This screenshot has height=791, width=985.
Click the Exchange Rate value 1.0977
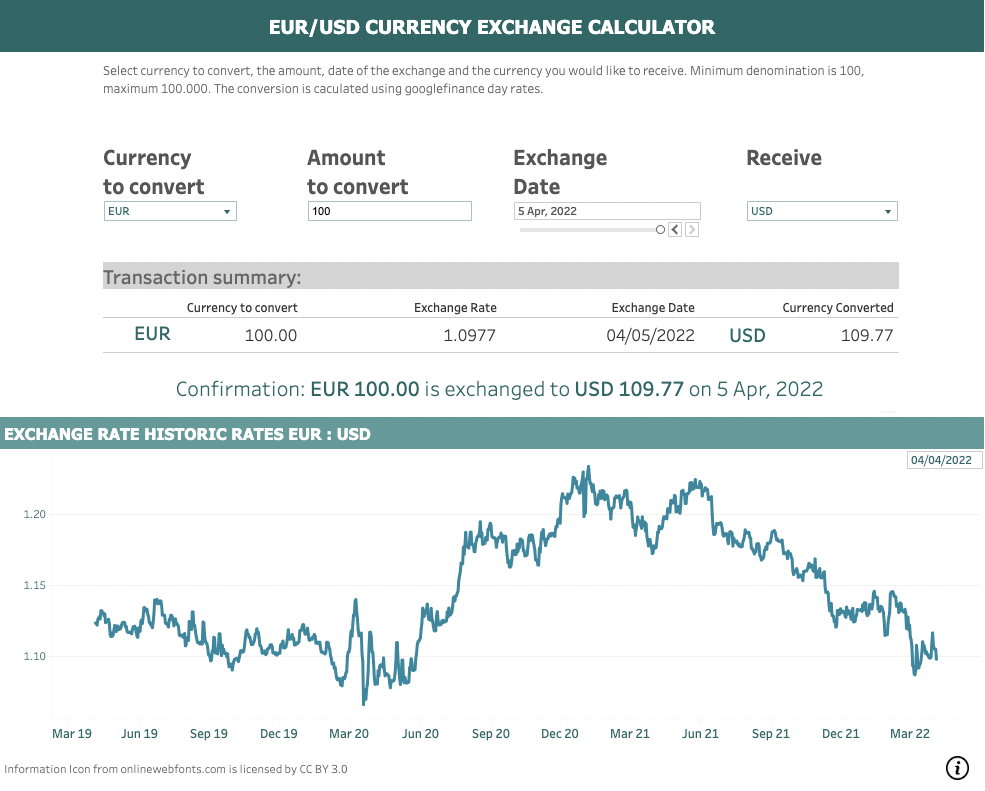[x=469, y=336]
